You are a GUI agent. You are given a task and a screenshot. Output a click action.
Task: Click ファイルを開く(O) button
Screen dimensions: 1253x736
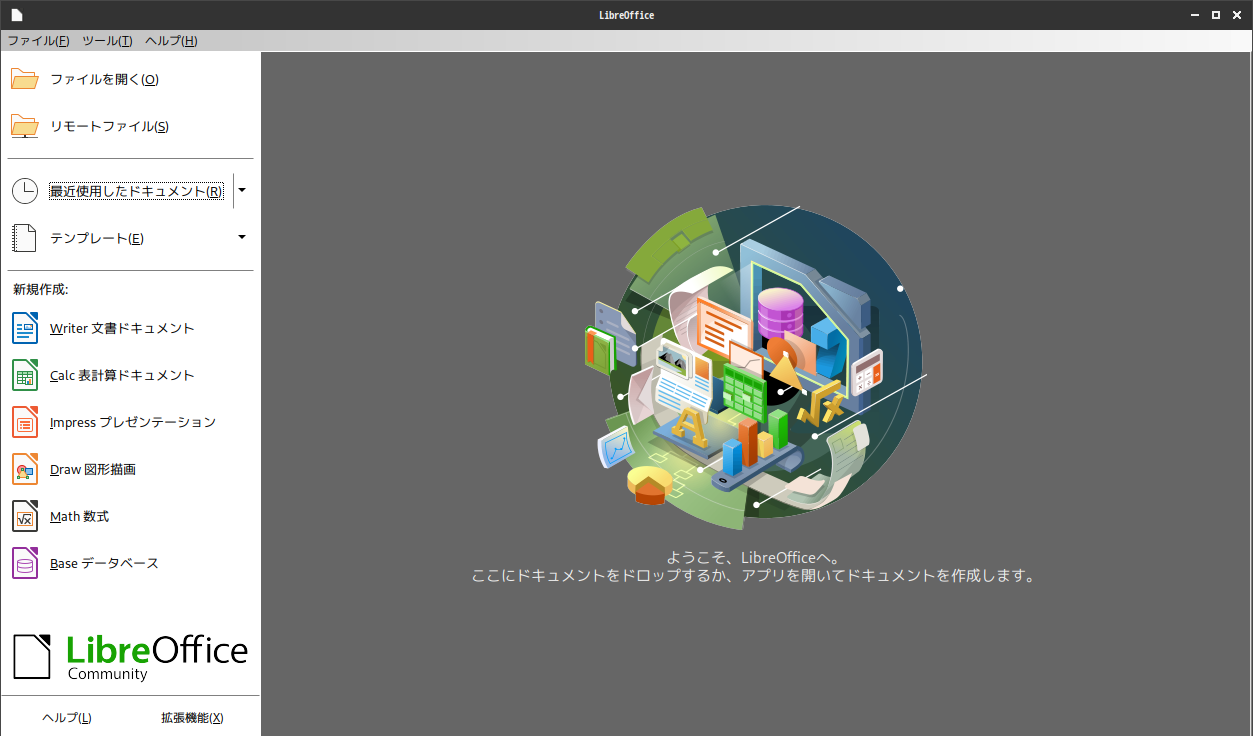point(130,79)
